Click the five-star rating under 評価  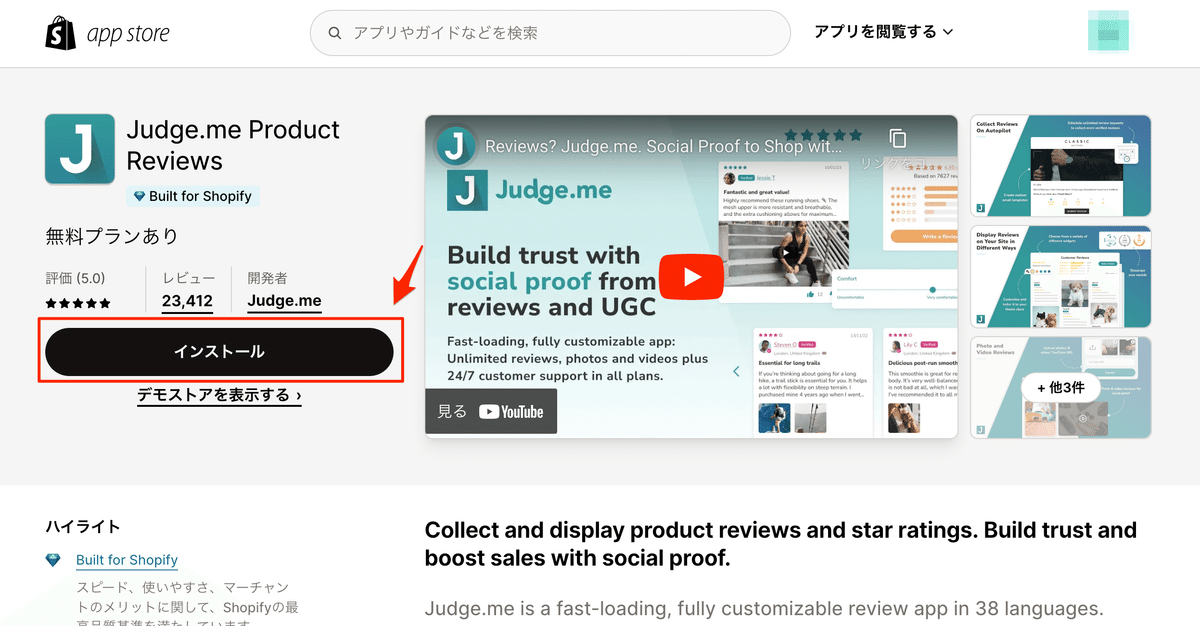78,303
